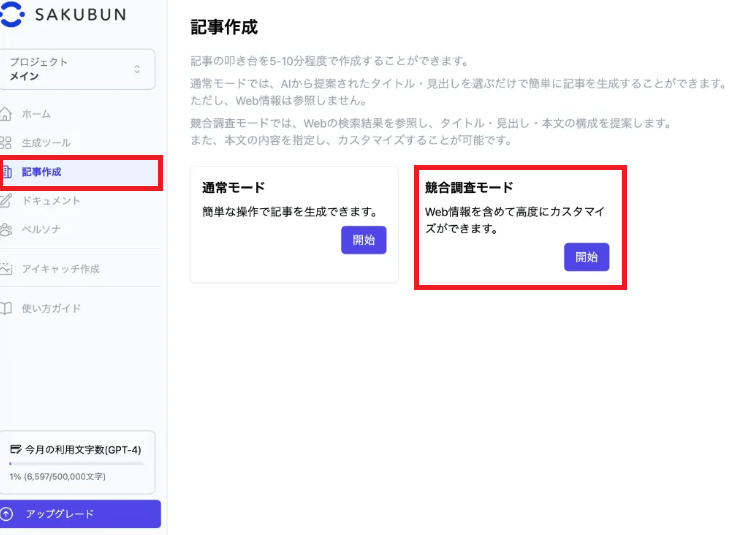The image size is (741, 535).
Task: Open ドキュメント from the sidebar
Action: pyautogui.click(x=51, y=201)
